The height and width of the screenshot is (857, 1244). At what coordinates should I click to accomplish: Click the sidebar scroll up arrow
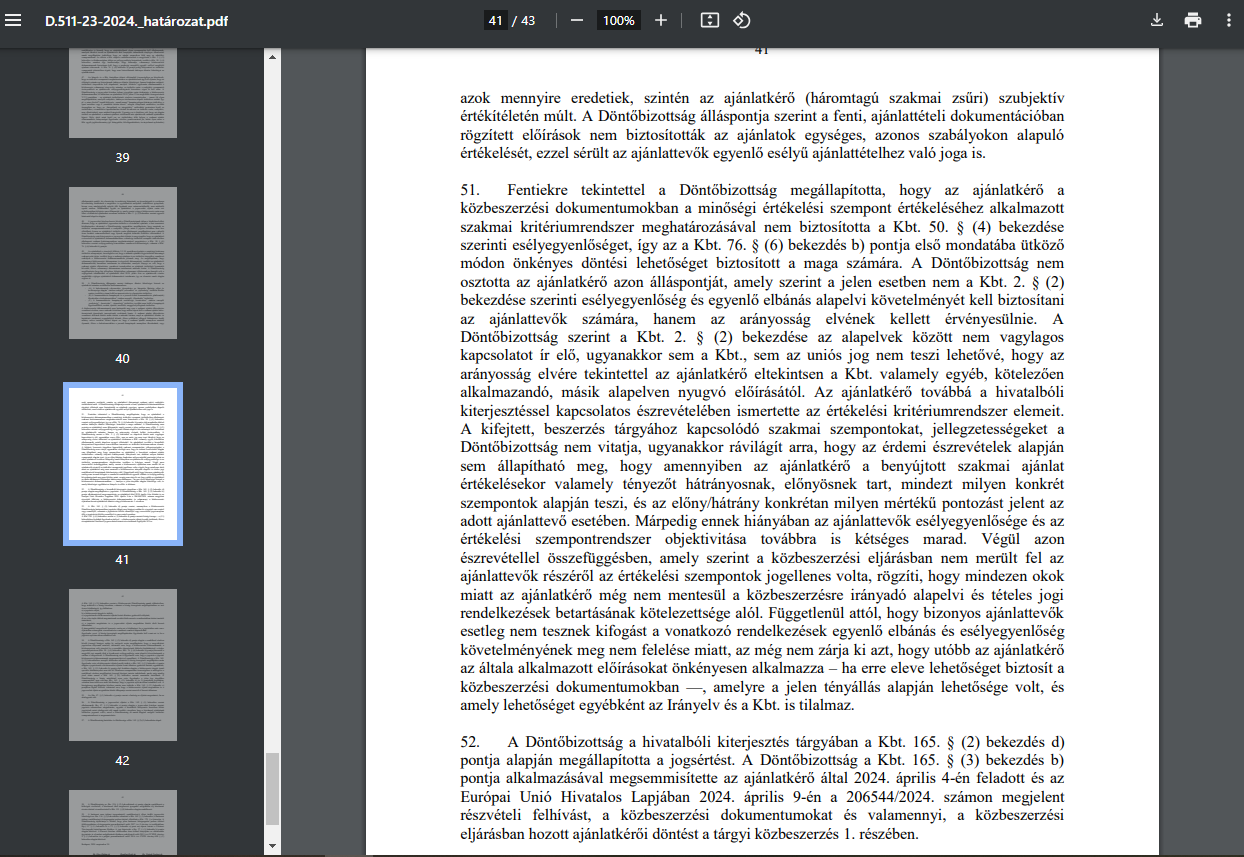pos(271,57)
